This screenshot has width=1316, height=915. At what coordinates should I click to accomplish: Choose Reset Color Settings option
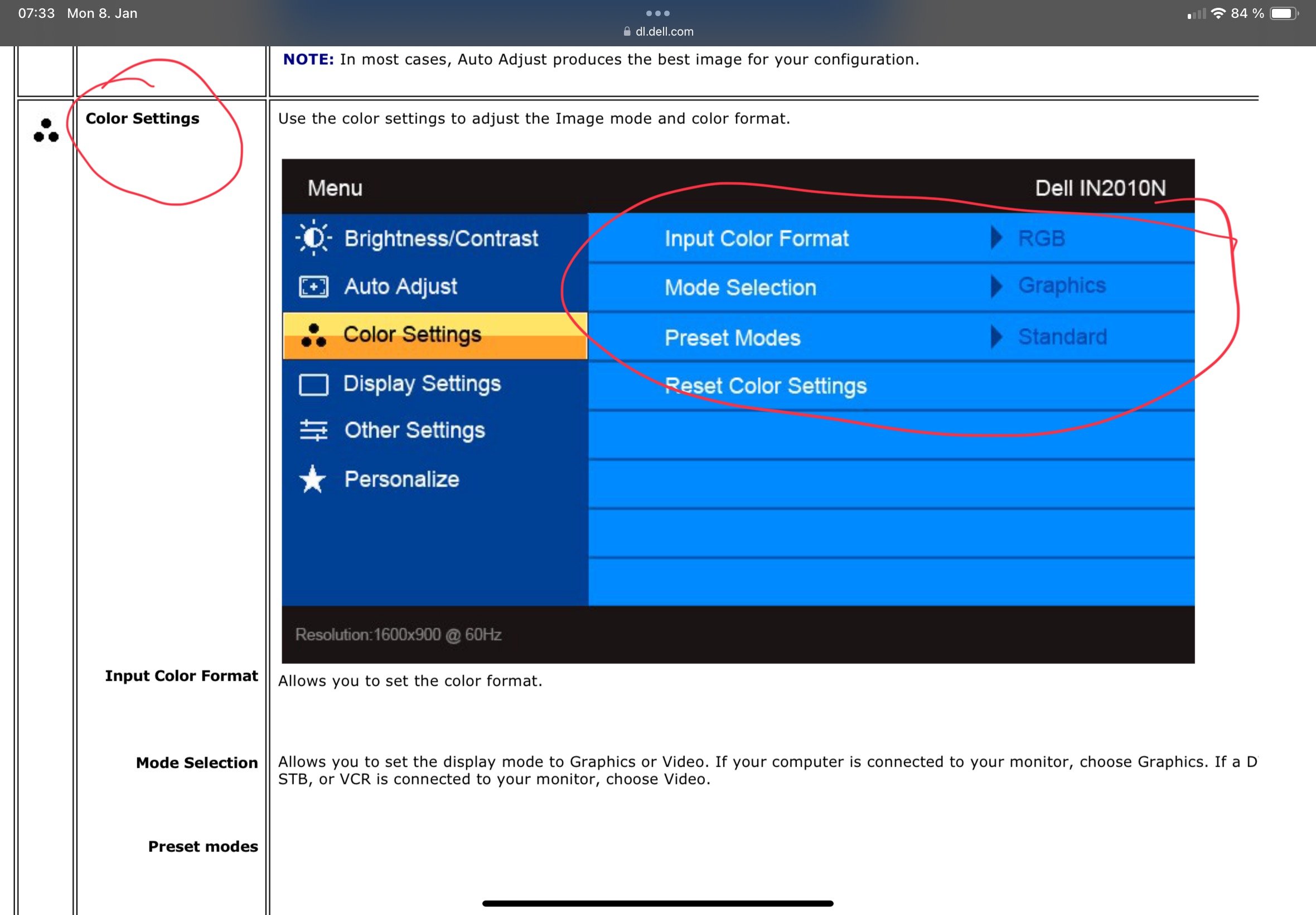891,386
